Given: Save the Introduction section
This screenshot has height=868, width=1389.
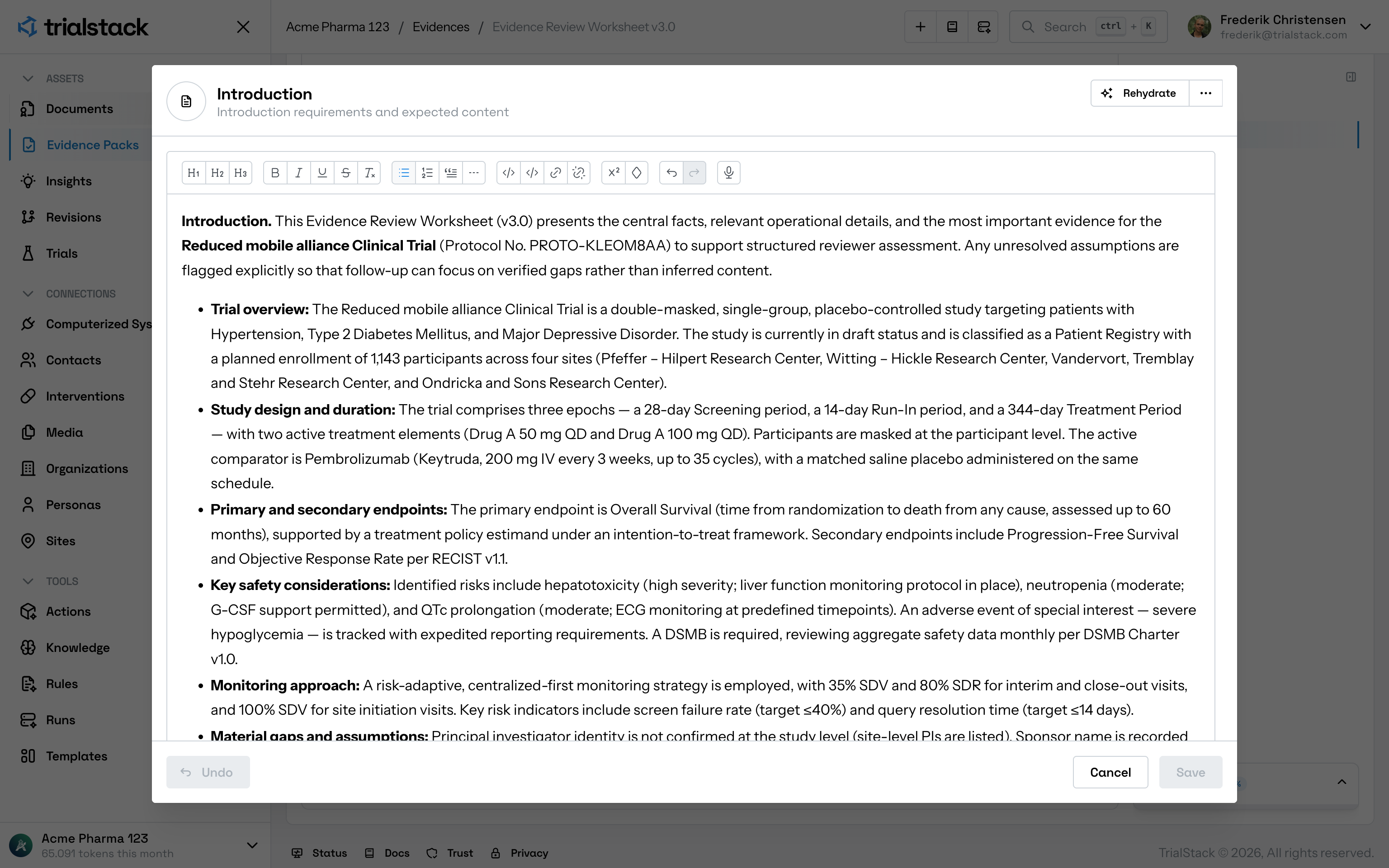Looking at the screenshot, I should [x=1191, y=772].
